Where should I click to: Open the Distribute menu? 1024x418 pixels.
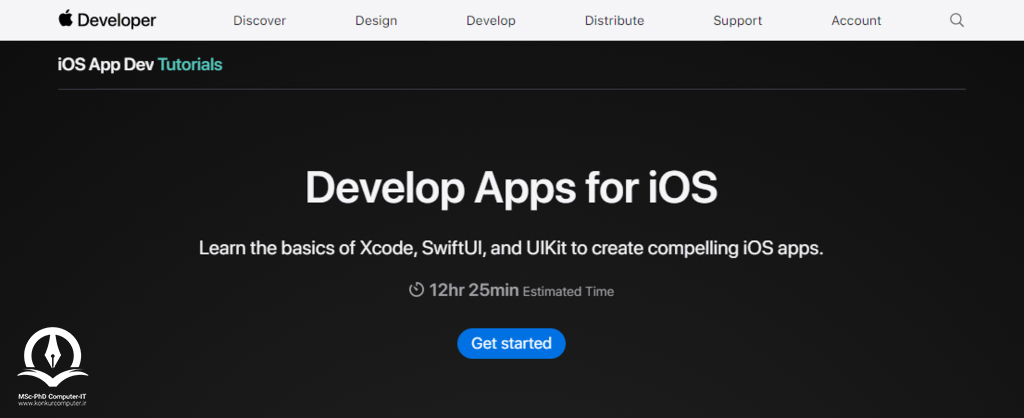(x=615, y=20)
